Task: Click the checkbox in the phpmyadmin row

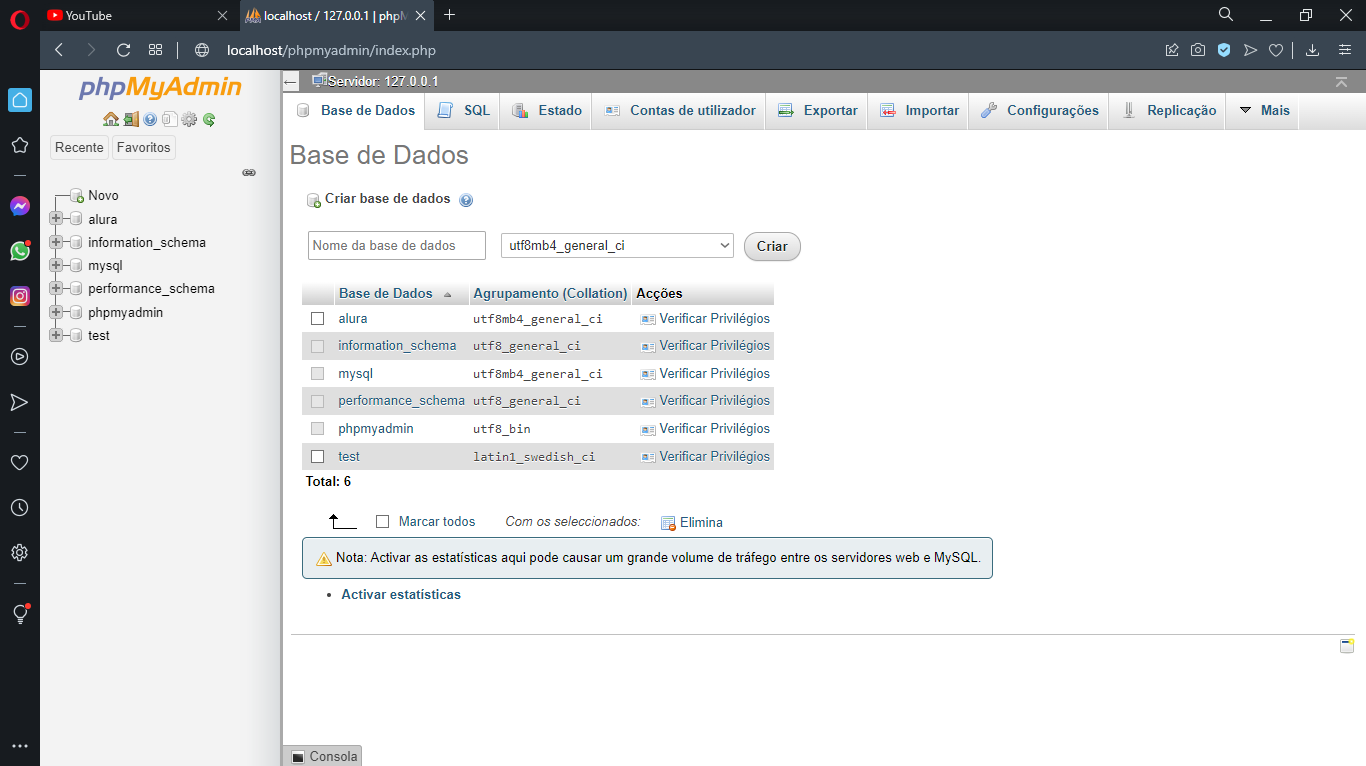Action: coord(318,429)
